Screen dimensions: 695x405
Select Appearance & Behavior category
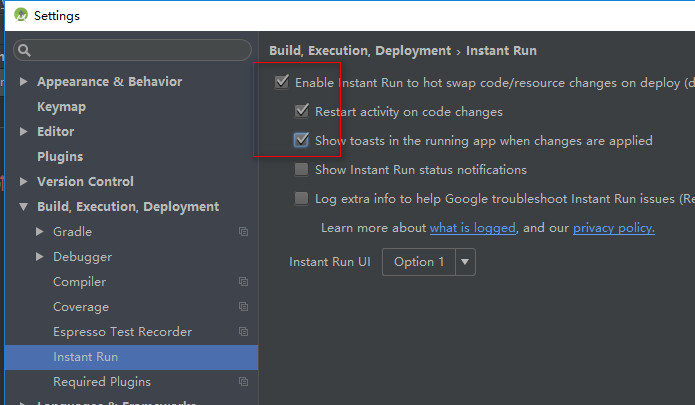pos(109,82)
